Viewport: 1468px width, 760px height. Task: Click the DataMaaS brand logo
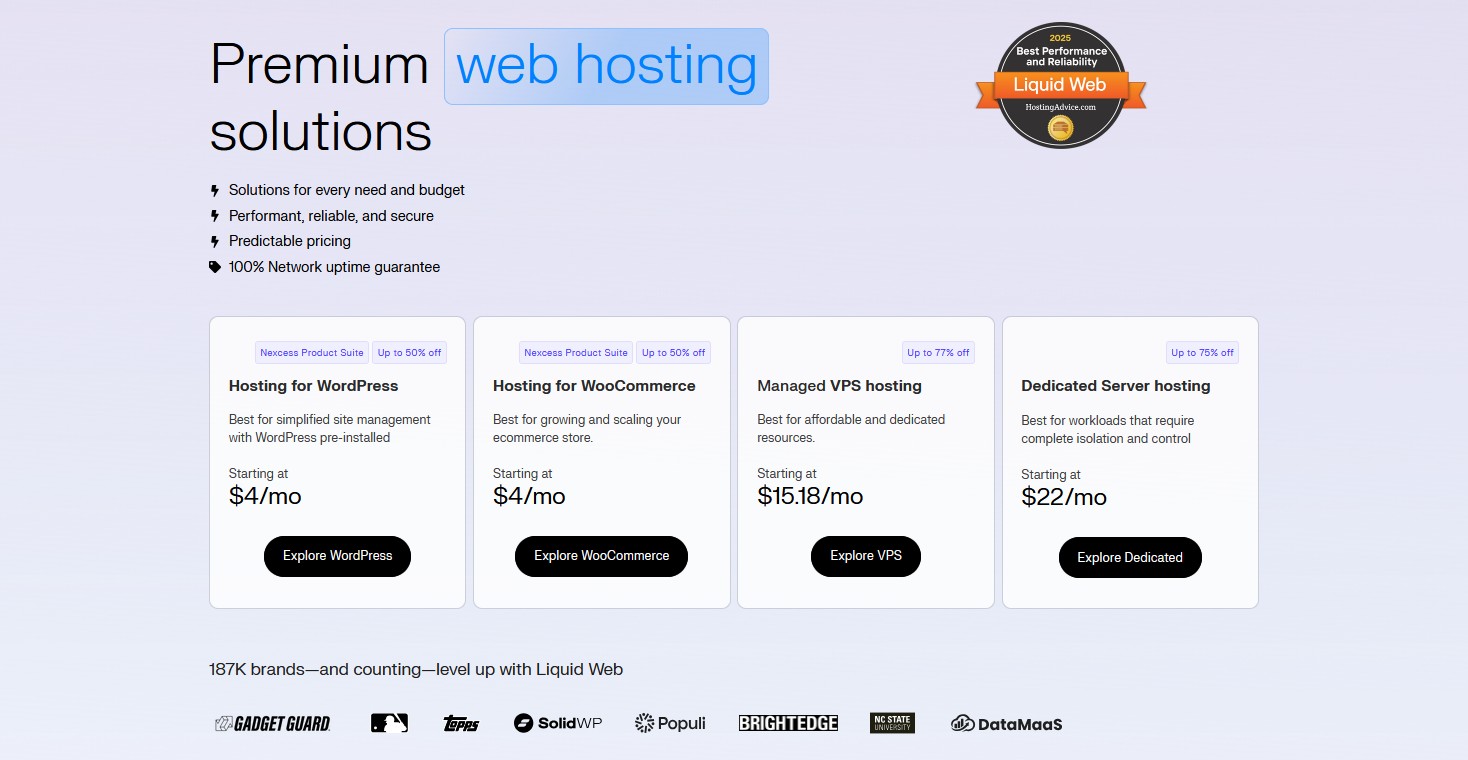(1006, 723)
